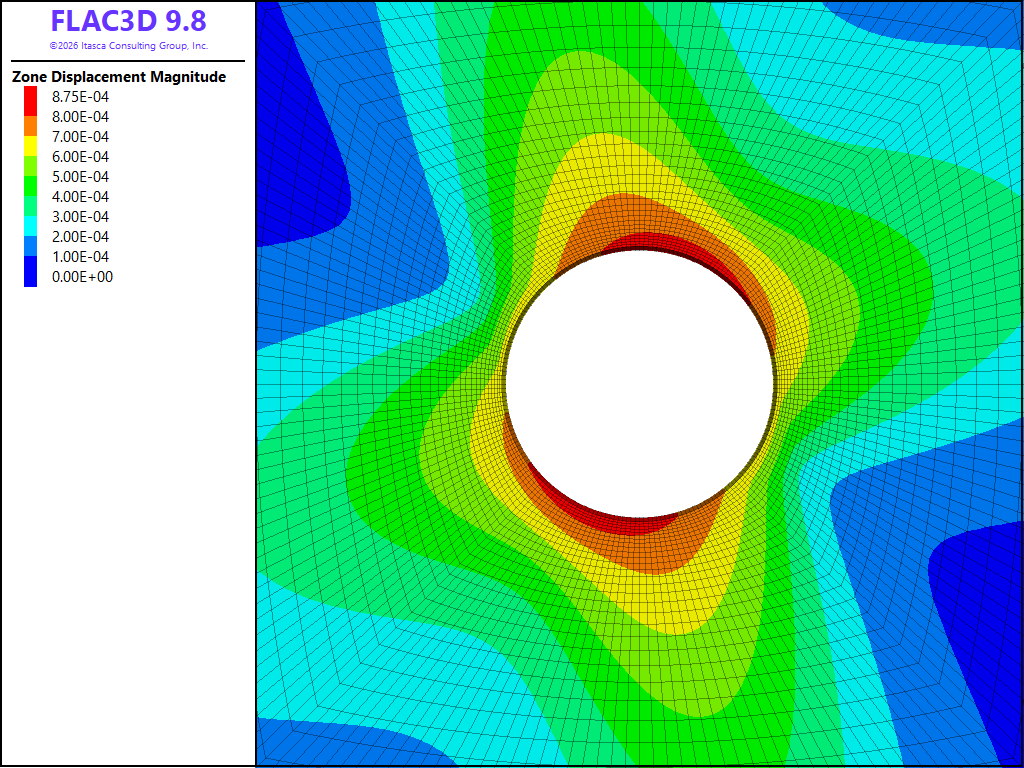Image resolution: width=1024 pixels, height=768 pixels.
Task: Select the red contour zone above the tunnel
Action: (679, 250)
